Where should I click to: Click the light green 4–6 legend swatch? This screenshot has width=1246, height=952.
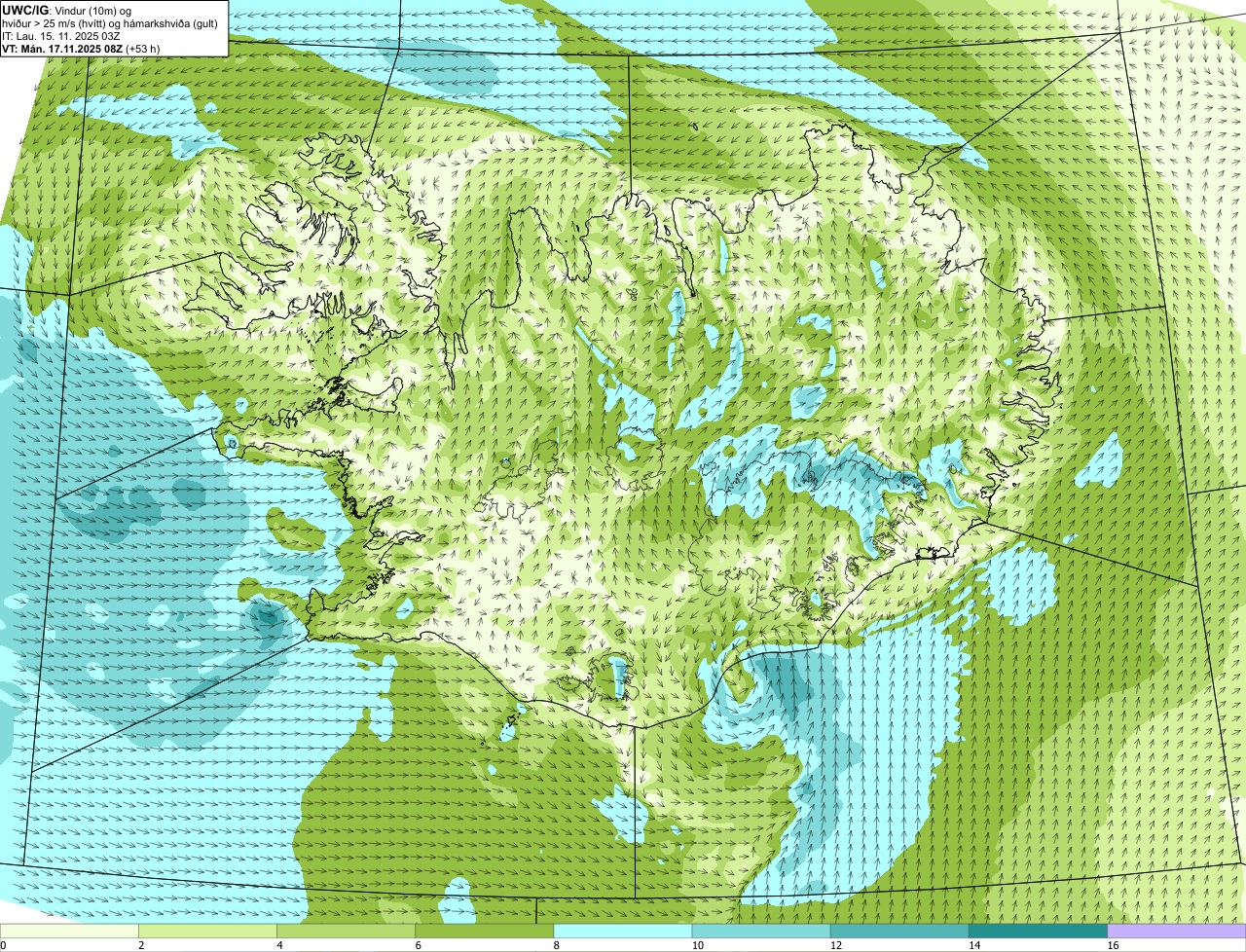click(346, 931)
